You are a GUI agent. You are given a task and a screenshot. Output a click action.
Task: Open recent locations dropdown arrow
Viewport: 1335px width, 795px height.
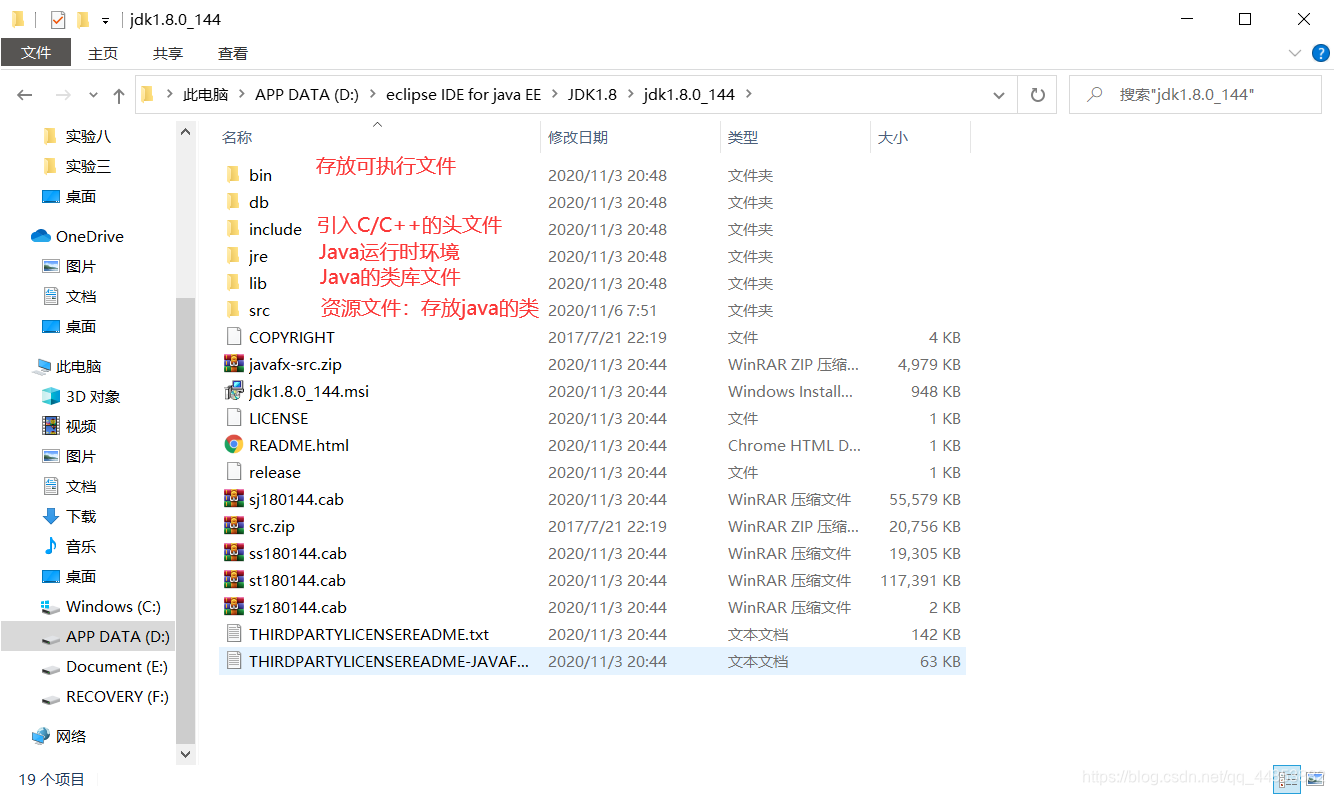(x=93, y=95)
